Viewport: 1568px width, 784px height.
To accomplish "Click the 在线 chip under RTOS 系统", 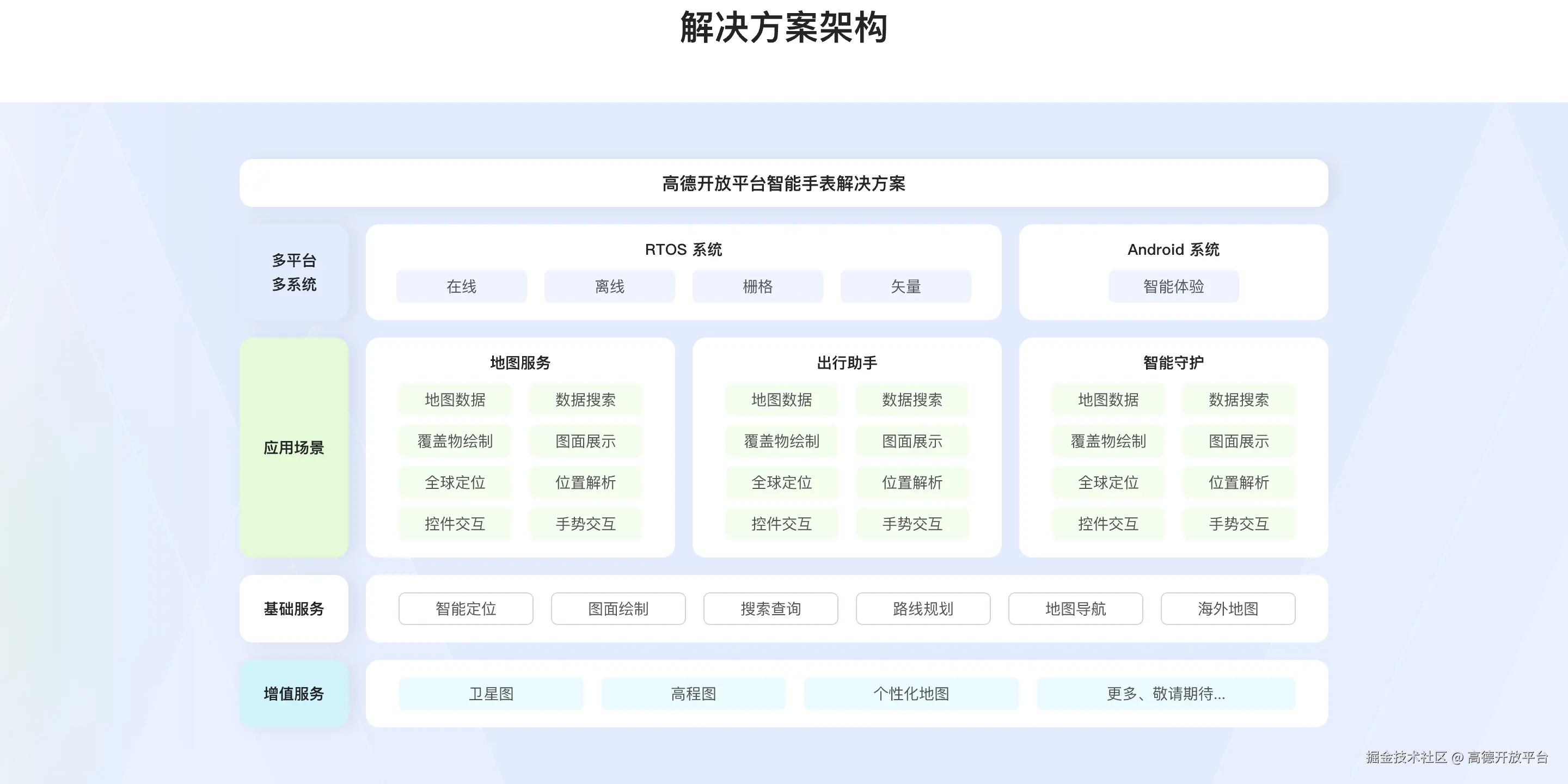I will pyautogui.click(x=461, y=286).
